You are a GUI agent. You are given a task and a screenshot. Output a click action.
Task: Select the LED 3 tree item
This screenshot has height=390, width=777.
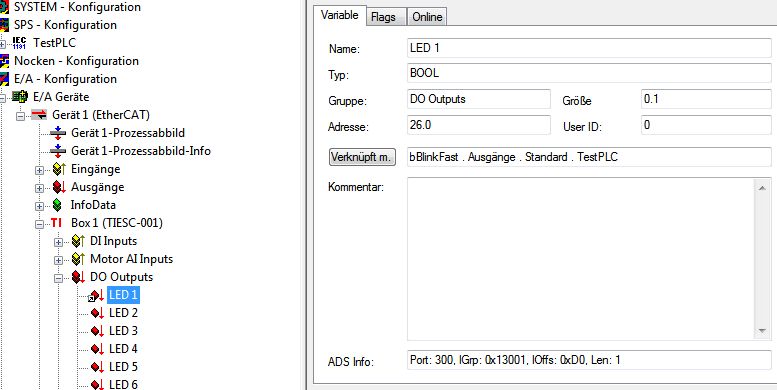tap(123, 331)
